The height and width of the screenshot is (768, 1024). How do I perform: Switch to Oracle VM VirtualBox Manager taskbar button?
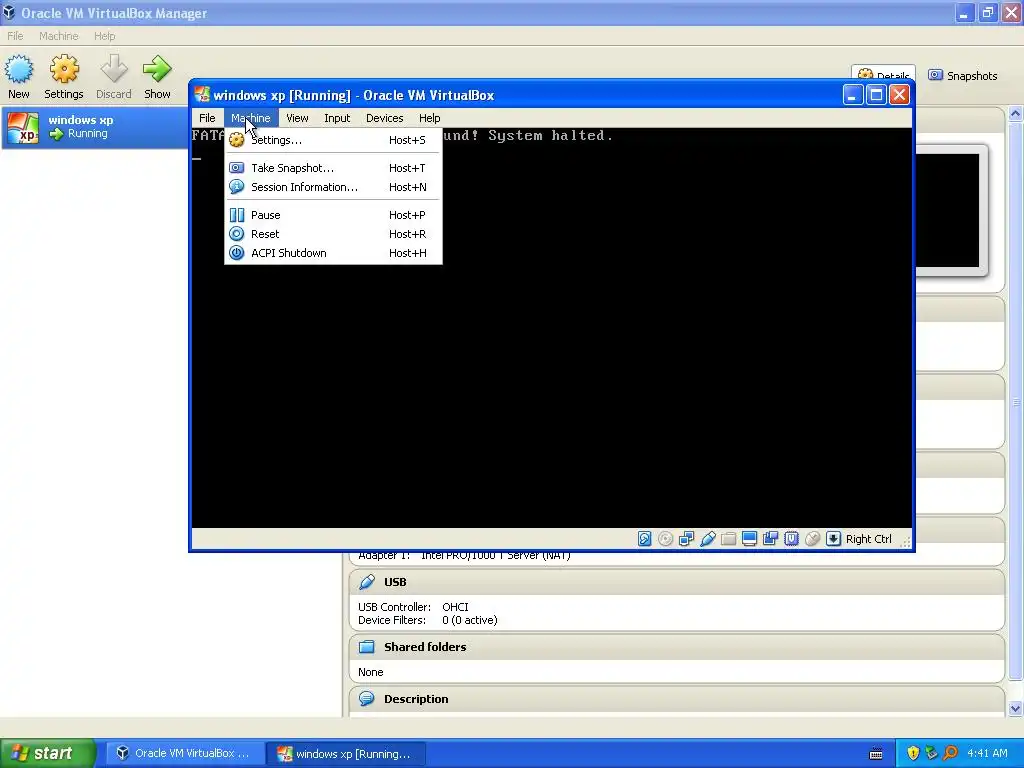(184, 753)
